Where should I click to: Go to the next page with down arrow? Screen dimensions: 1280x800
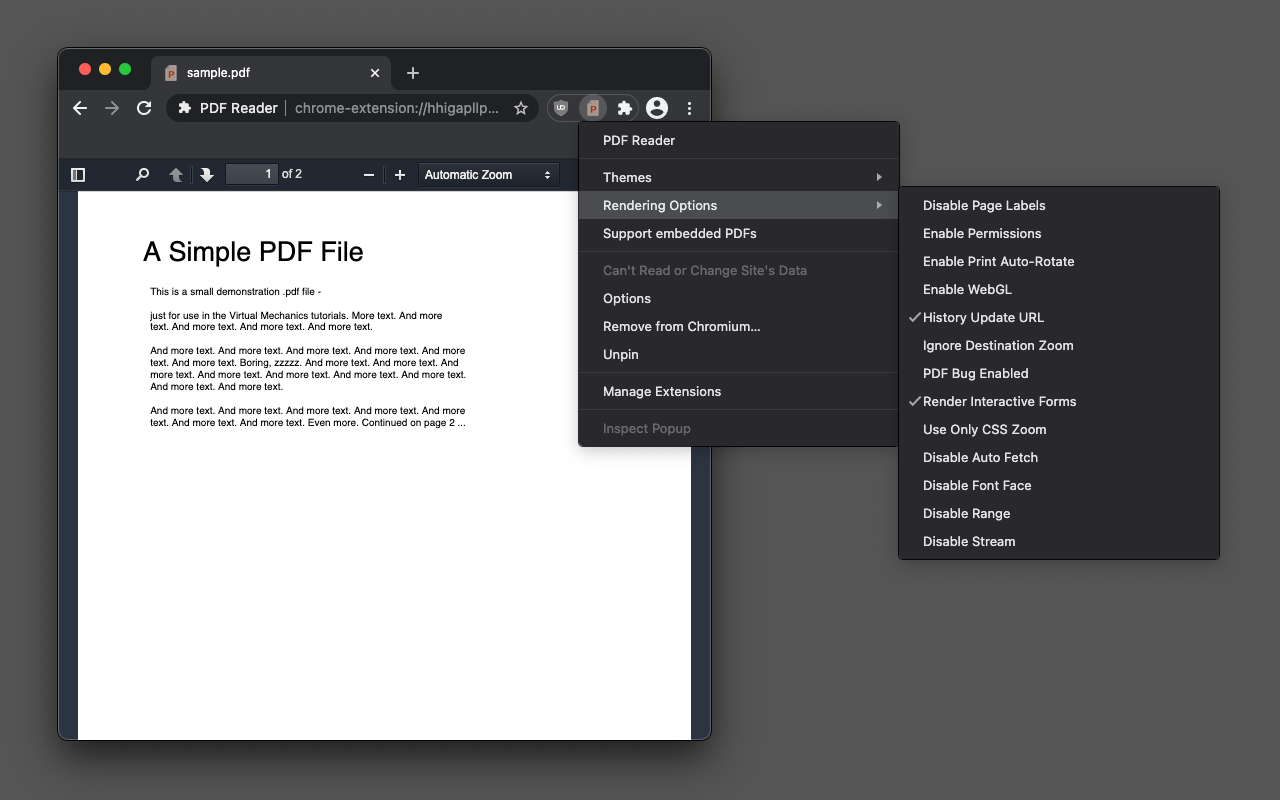pyautogui.click(x=206, y=174)
